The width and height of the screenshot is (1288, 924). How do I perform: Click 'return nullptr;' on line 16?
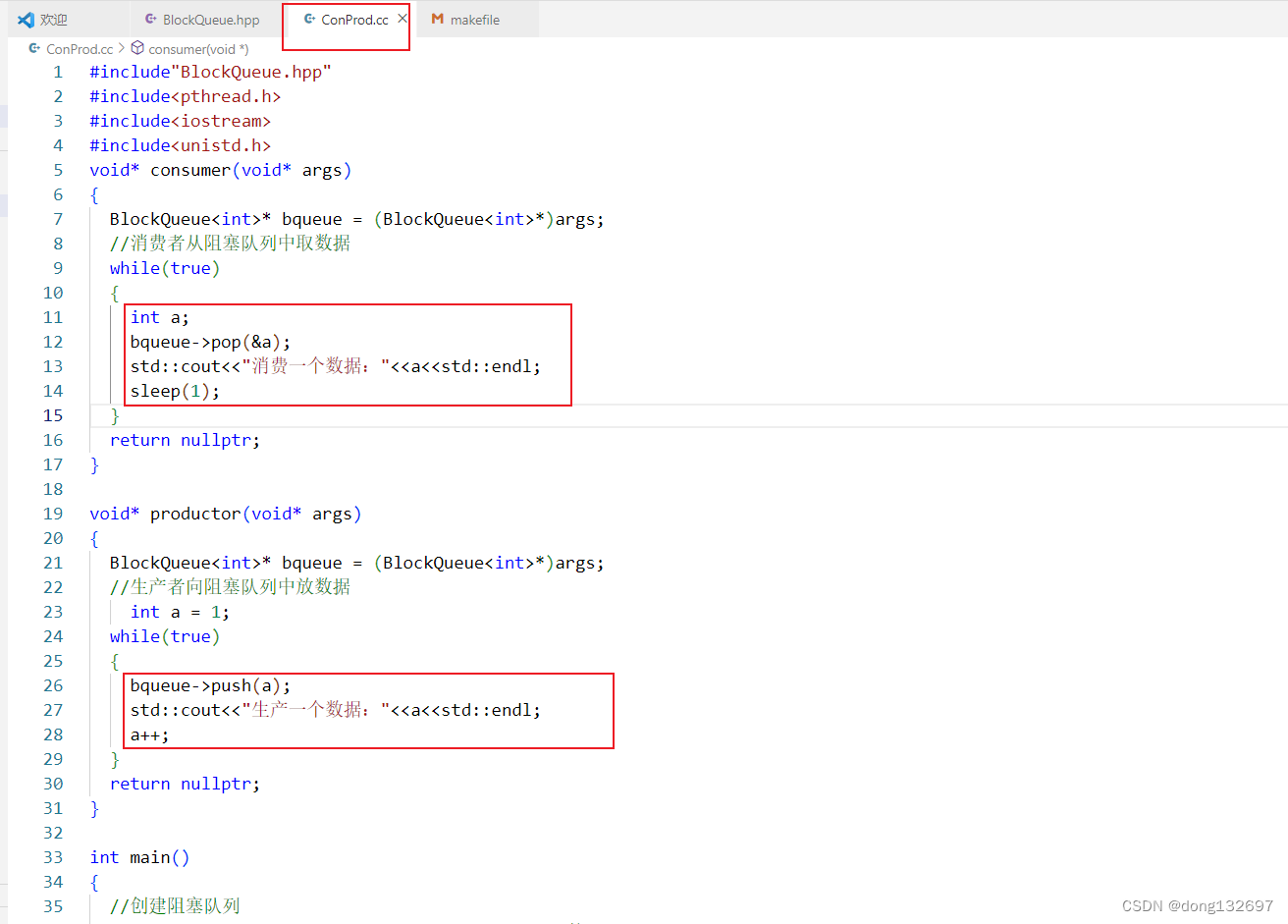(186, 440)
